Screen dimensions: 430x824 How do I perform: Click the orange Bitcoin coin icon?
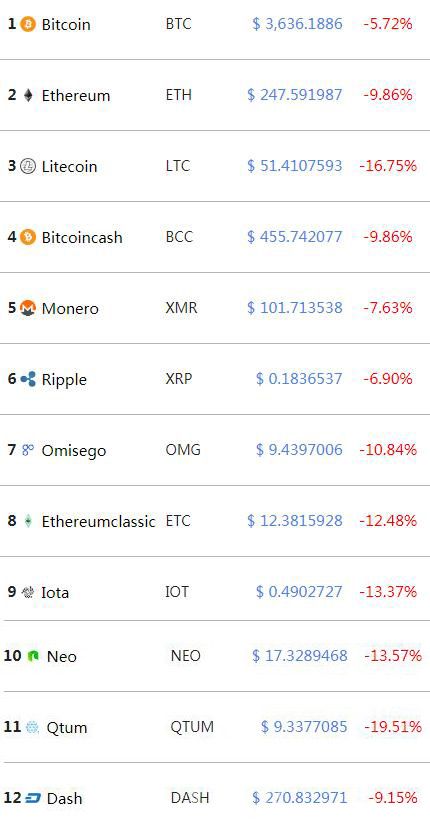pyautogui.click(x=28, y=24)
